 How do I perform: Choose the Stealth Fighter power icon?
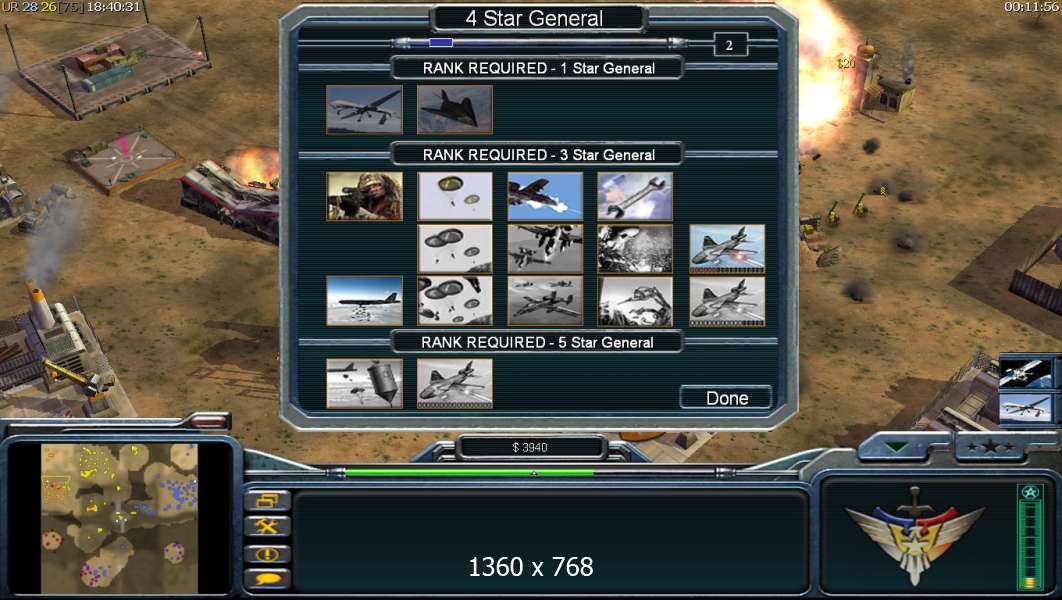click(454, 109)
